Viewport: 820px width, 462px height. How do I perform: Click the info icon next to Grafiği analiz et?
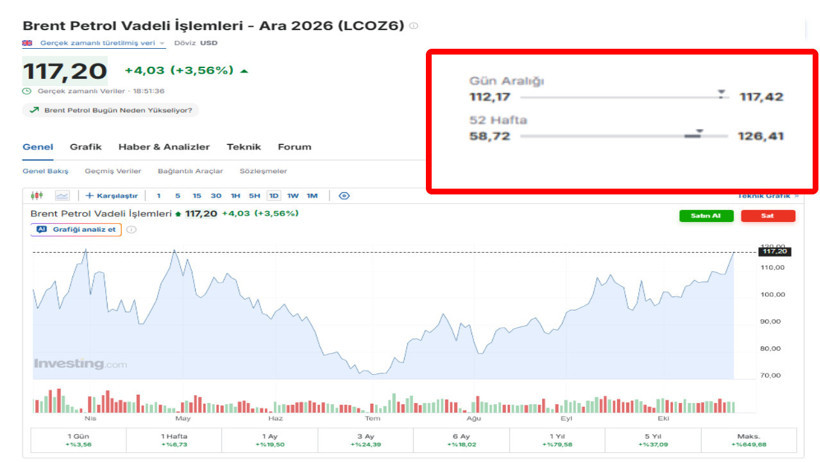click(132, 230)
